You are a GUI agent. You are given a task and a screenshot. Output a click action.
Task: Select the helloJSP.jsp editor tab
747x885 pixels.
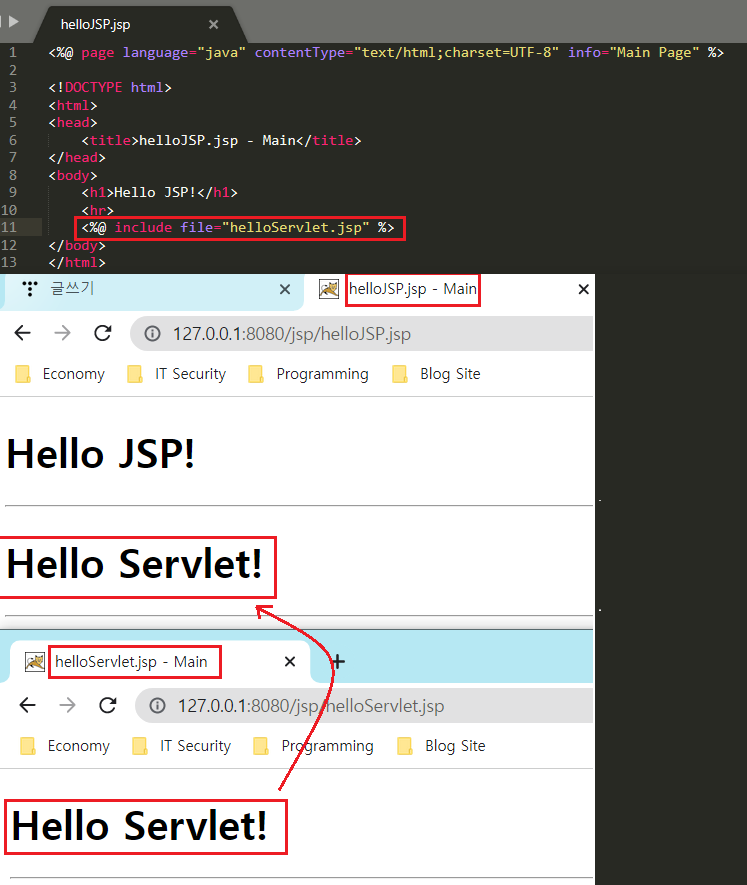click(140, 24)
